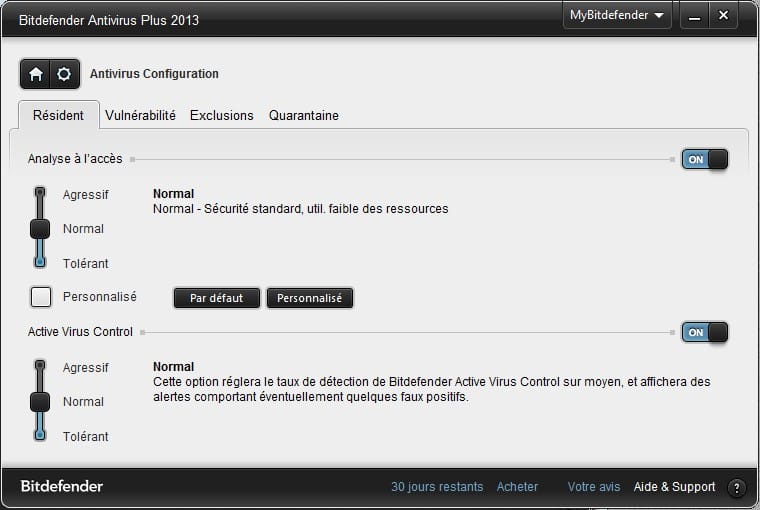Open the Acheter link
This screenshot has height=510, width=760.
tap(517, 487)
